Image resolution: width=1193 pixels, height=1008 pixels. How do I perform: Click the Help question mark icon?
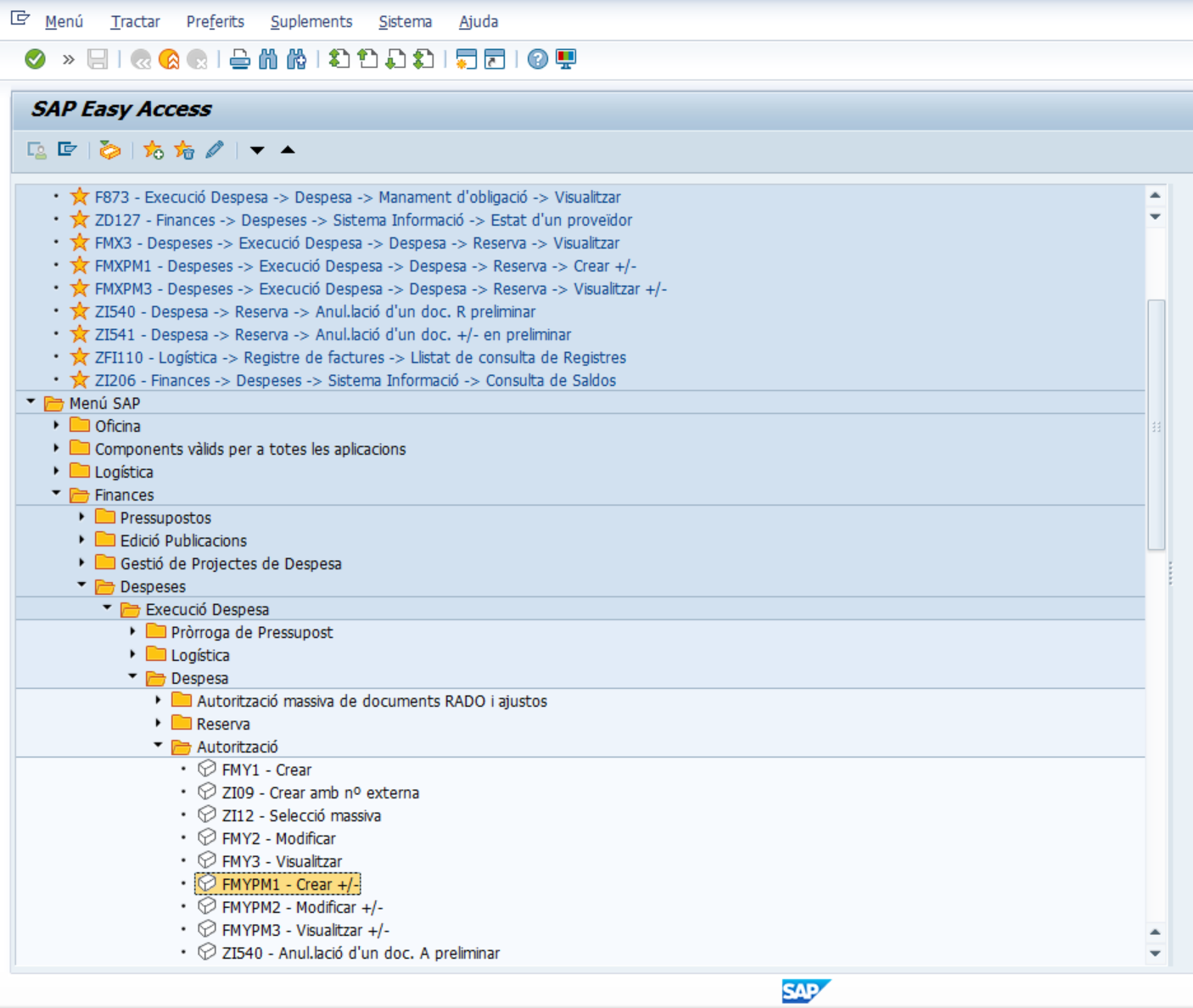[537, 59]
